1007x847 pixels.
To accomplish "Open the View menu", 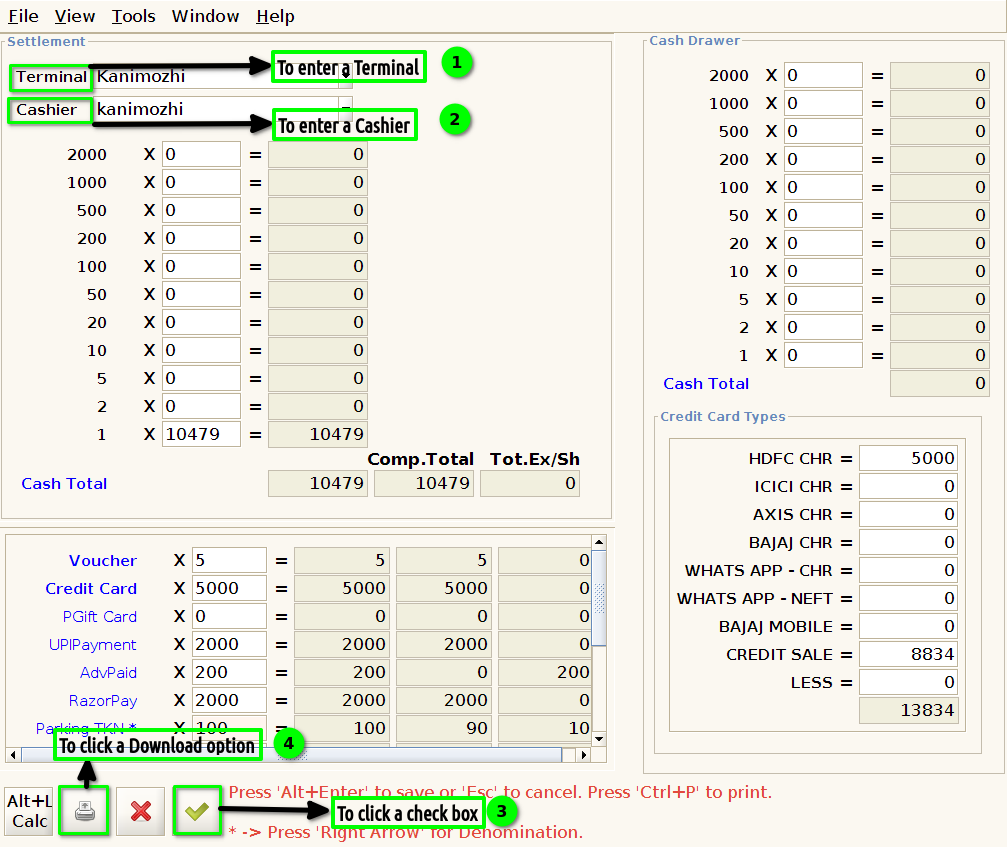I will (x=74, y=16).
